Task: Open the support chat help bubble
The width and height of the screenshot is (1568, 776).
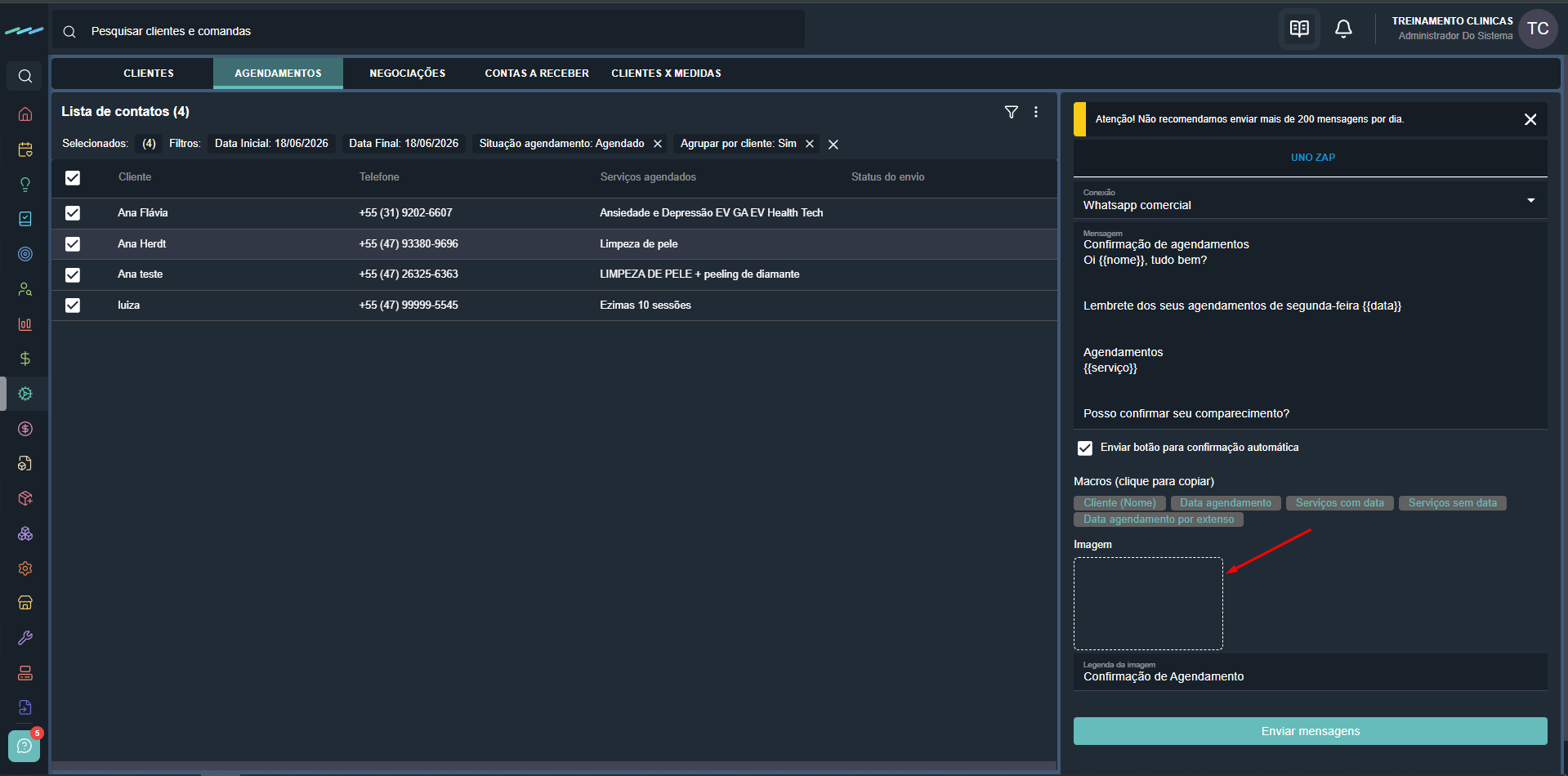Action: click(x=24, y=746)
